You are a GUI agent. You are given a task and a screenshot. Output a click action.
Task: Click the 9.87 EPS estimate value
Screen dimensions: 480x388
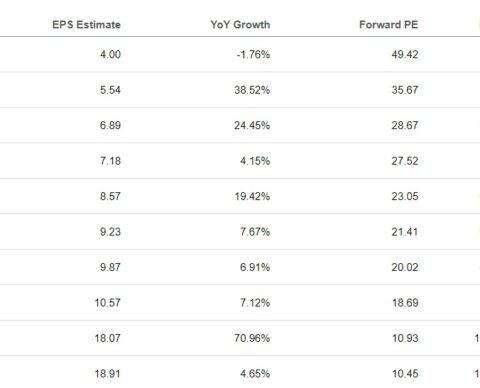pyautogui.click(x=110, y=267)
